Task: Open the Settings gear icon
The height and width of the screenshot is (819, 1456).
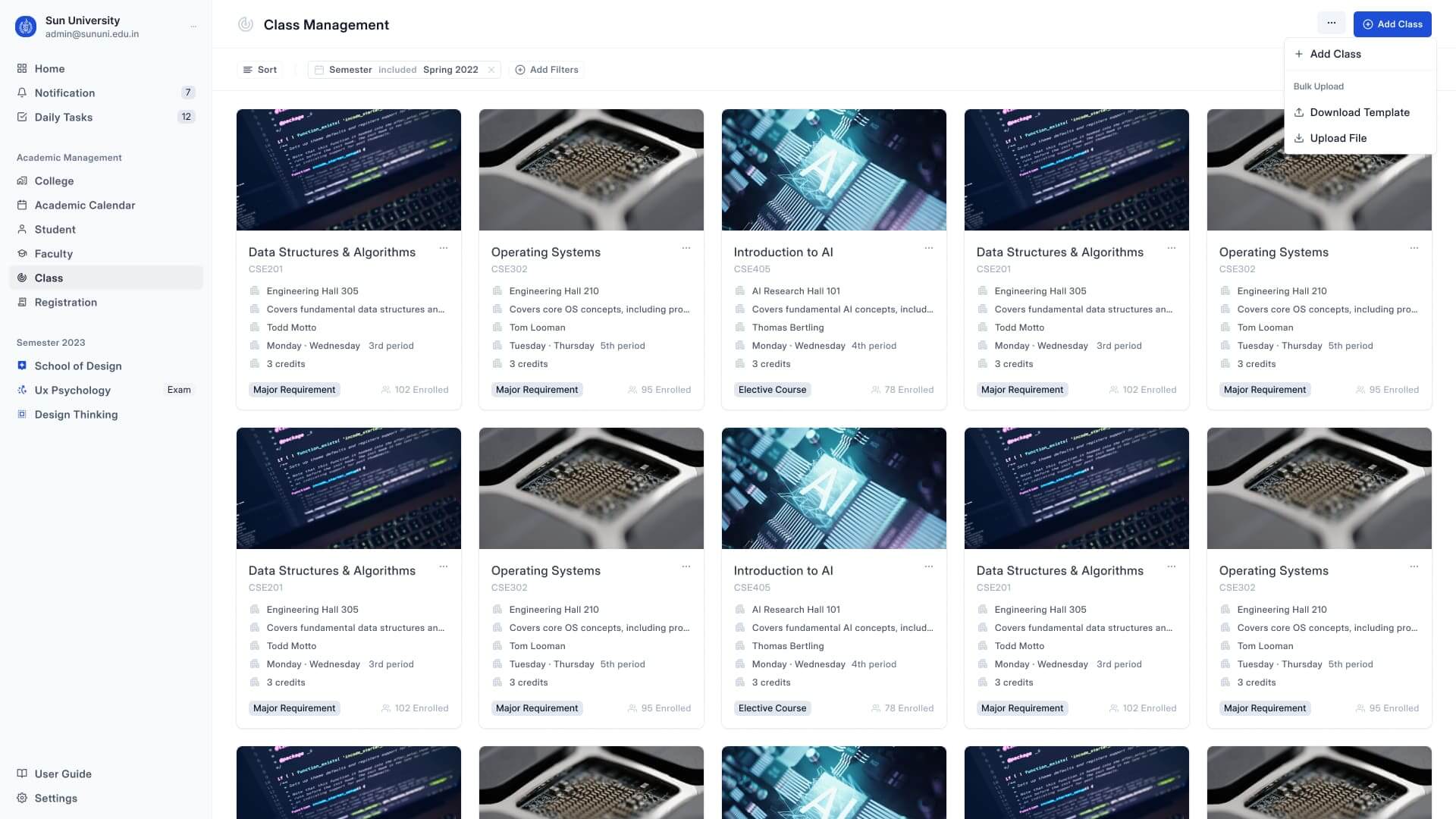Action: [22, 798]
